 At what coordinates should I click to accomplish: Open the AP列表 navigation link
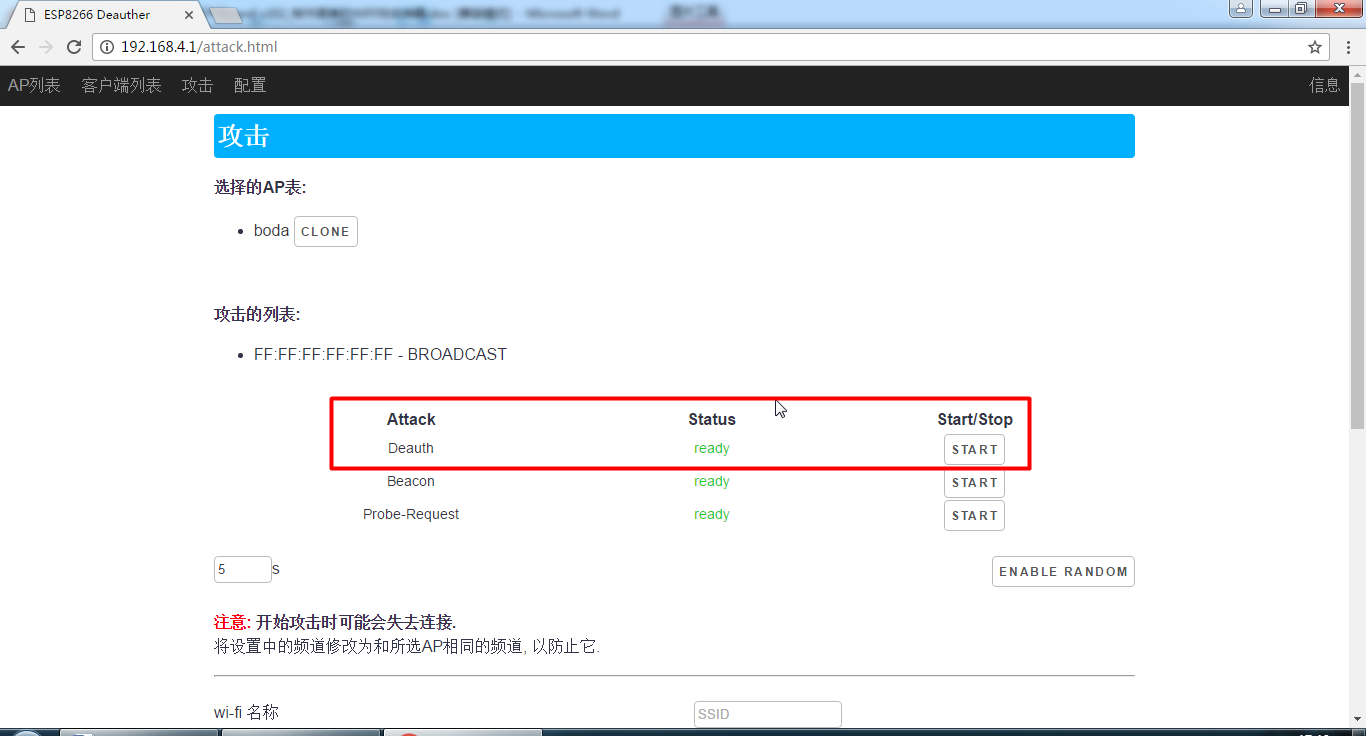(34, 86)
